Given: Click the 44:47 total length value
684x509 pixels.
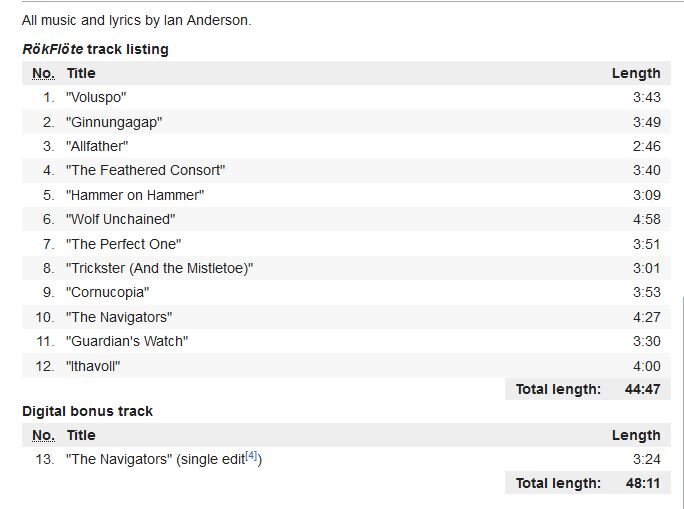Looking at the screenshot, I should [x=642, y=390].
